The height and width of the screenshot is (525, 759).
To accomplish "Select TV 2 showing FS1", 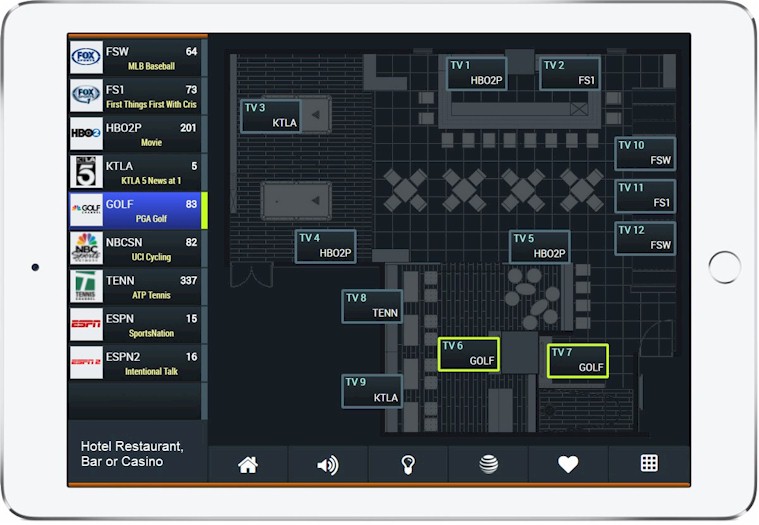I will pyautogui.click(x=570, y=73).
